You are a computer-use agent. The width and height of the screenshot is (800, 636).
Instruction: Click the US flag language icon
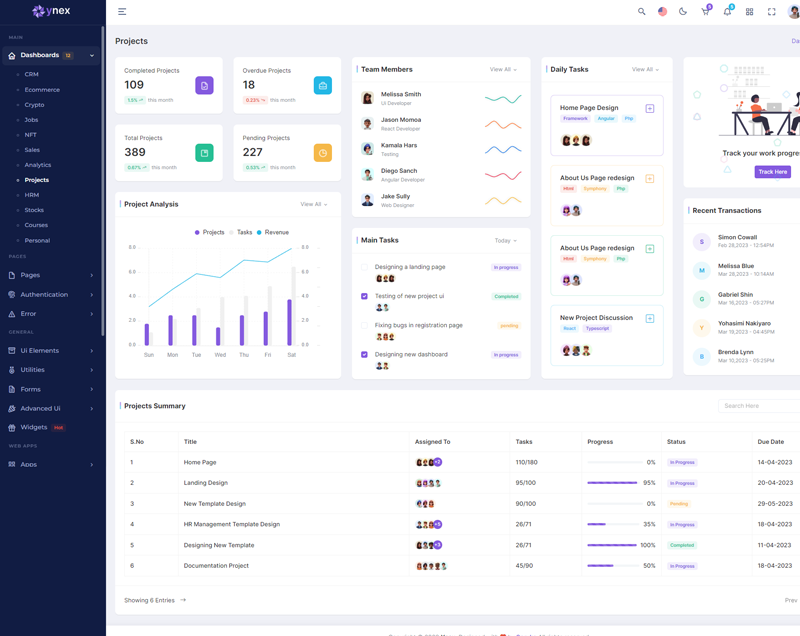pyautogui.click(x=662, y=12)
